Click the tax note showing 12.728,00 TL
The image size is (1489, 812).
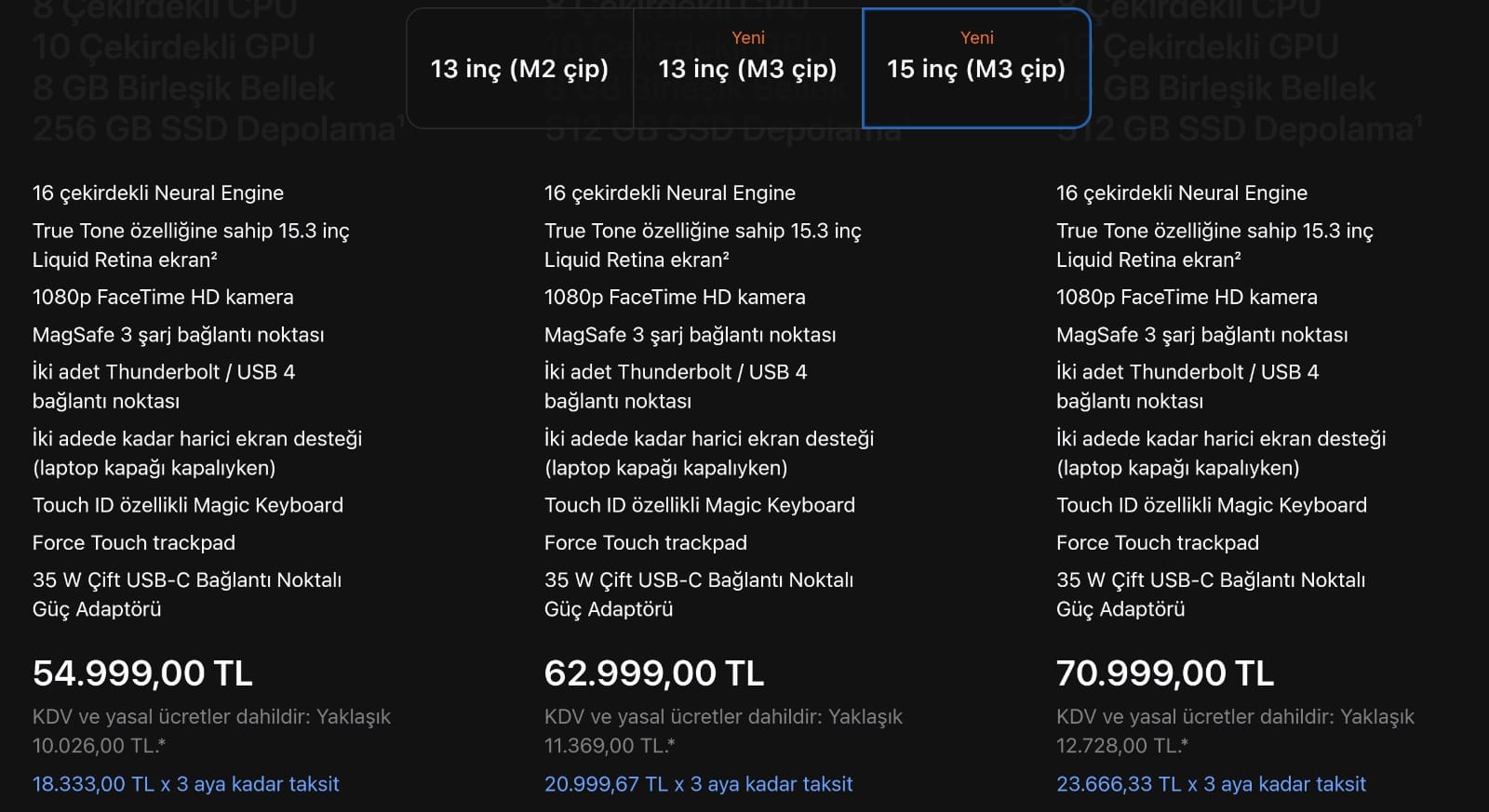tap(1236, 731)
